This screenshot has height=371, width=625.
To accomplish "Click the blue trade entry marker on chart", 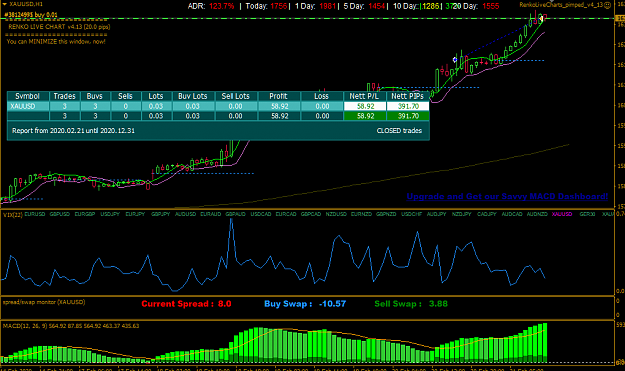I will click(455, 60).
